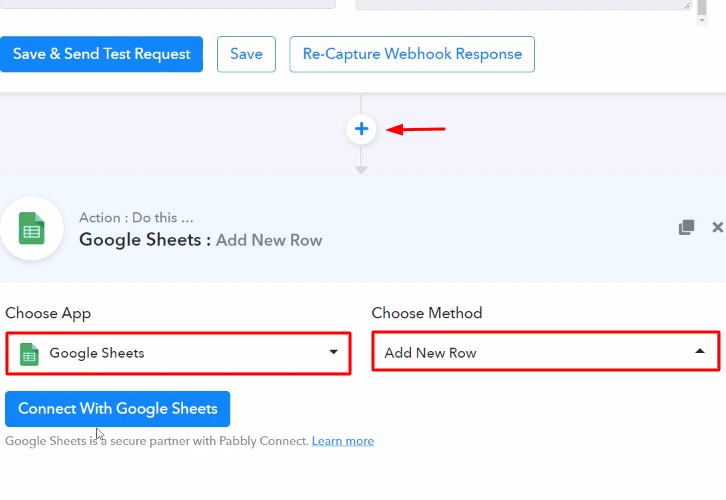Open the Choose App dropdown
Image resolution: width=726 pixels, height=500 pixels.
[x=178, y=353]
